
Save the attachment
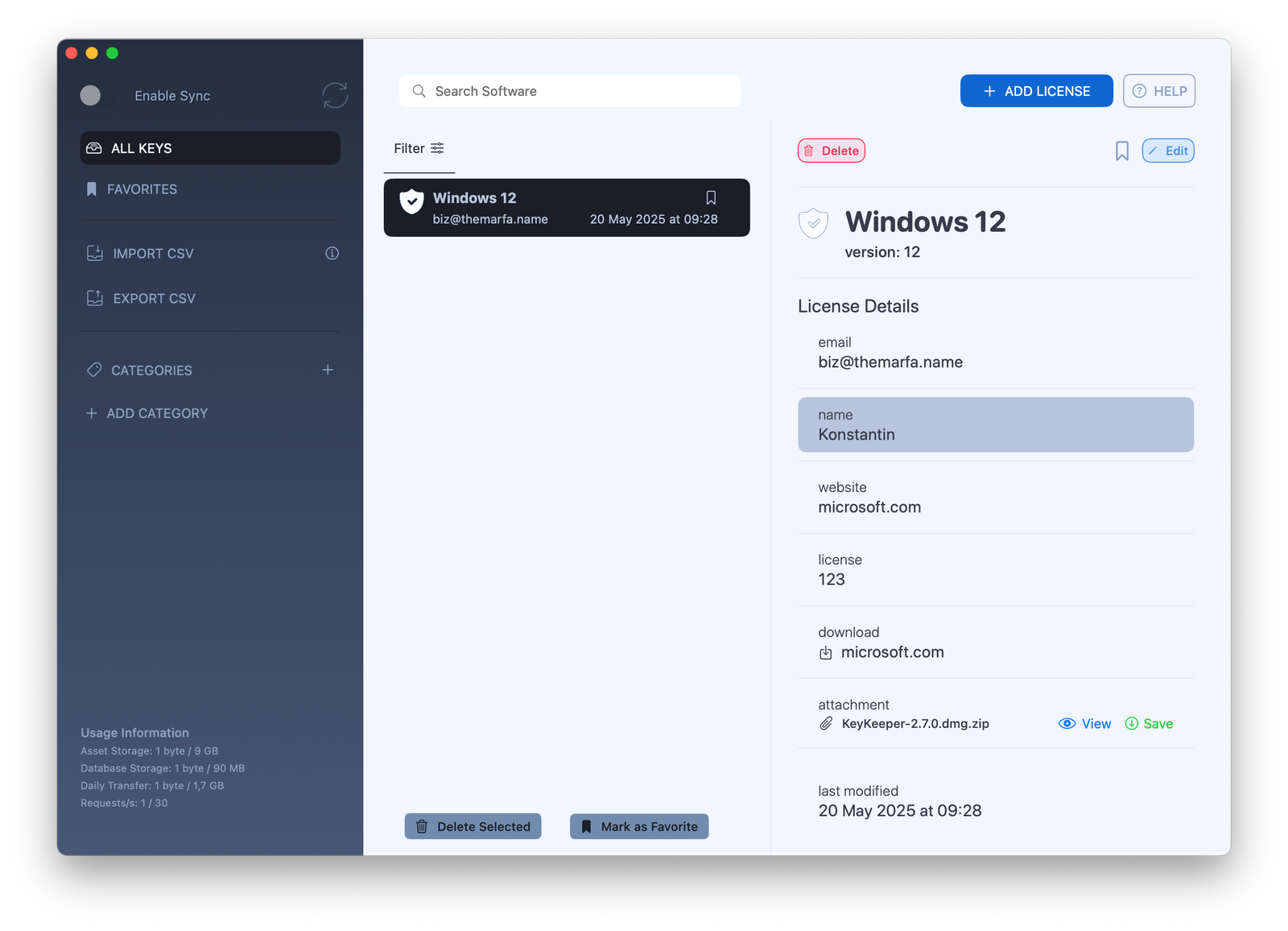1149,724
